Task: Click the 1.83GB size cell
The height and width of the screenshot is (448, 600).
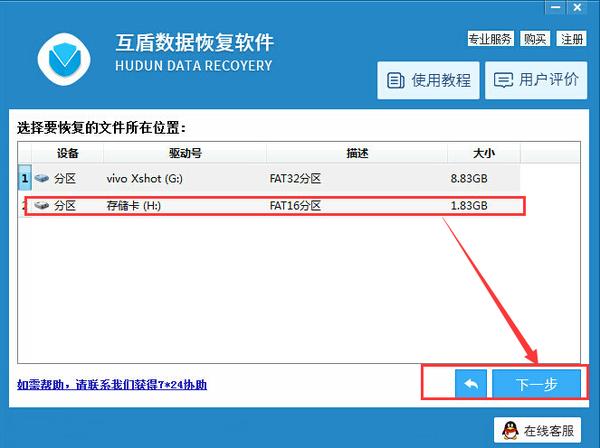Action: pyautogui.click(x=469, y=206)
